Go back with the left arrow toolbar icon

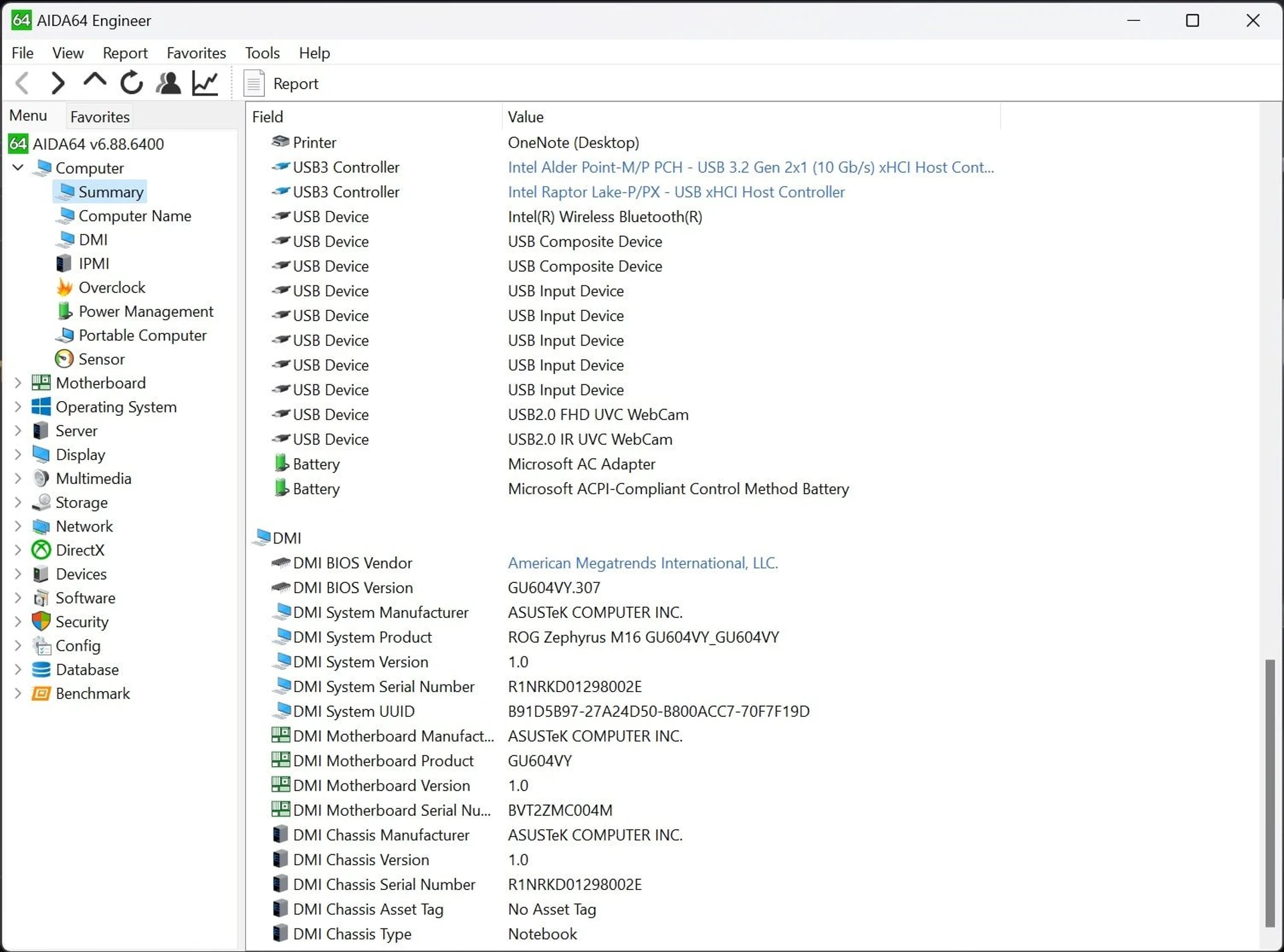[22, 83]
